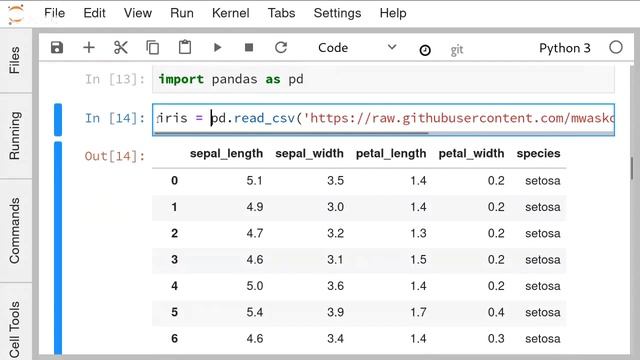Viewport: 640px width, 360px height.
Task: Click the notebook vertical scrollbar
Action: [632, 168]
